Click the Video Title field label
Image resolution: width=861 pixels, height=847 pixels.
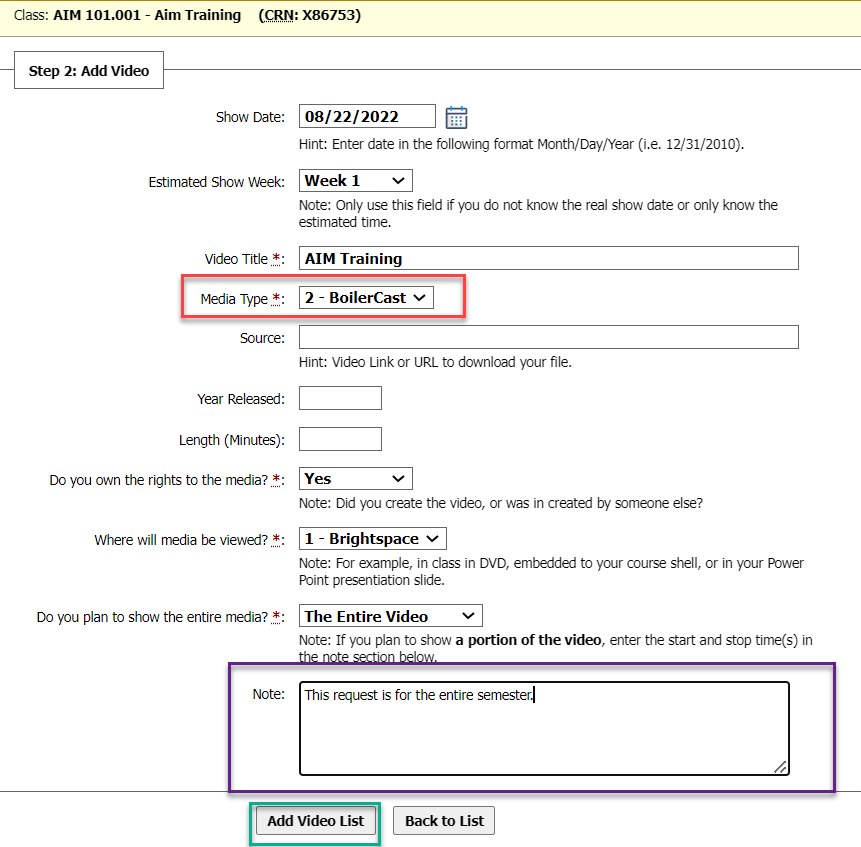(236, 259)
